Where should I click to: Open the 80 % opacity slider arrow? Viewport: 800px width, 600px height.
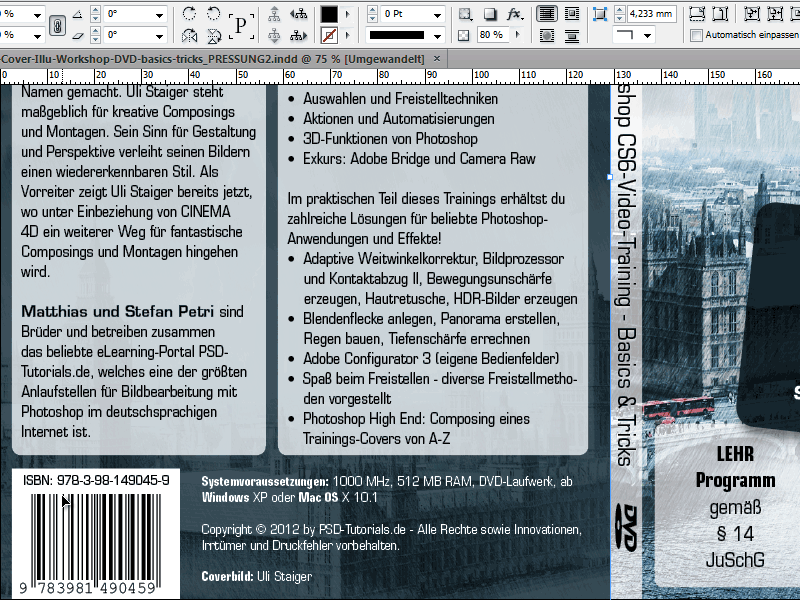(518, 35)
